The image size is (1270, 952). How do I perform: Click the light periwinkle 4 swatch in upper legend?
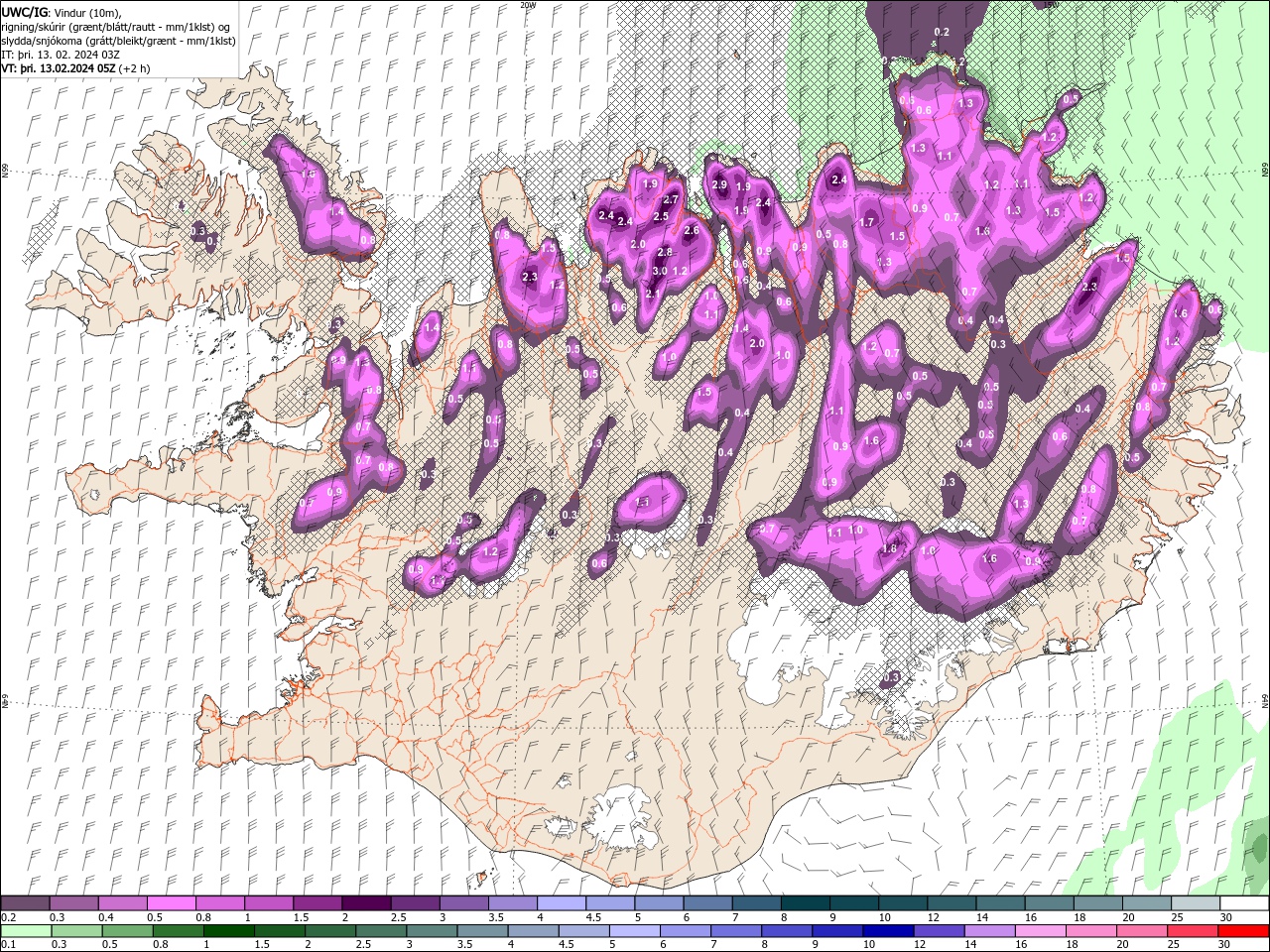561,903
